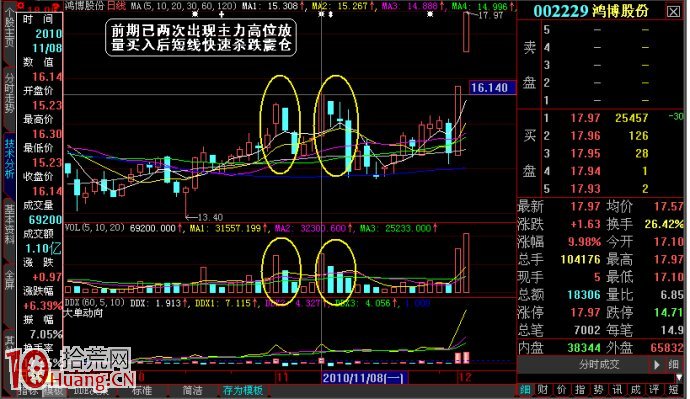This screenshot has width=690, height=399.
Task: Switch to 全屏 full-screen mode in sidebar
Action: pyautogui.click(x=8, y=280)
